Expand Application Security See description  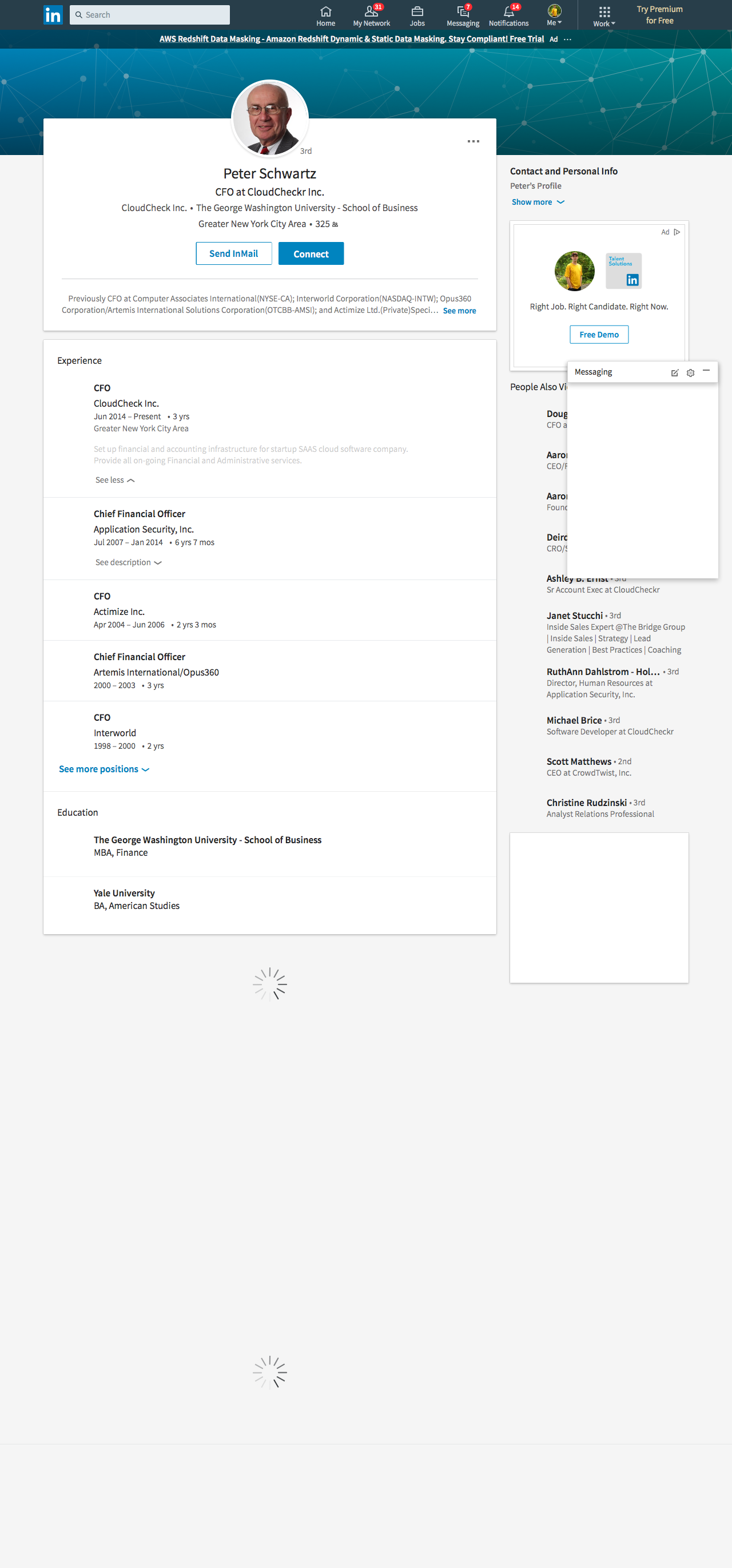pyautogui.click(x=128, y=562)
